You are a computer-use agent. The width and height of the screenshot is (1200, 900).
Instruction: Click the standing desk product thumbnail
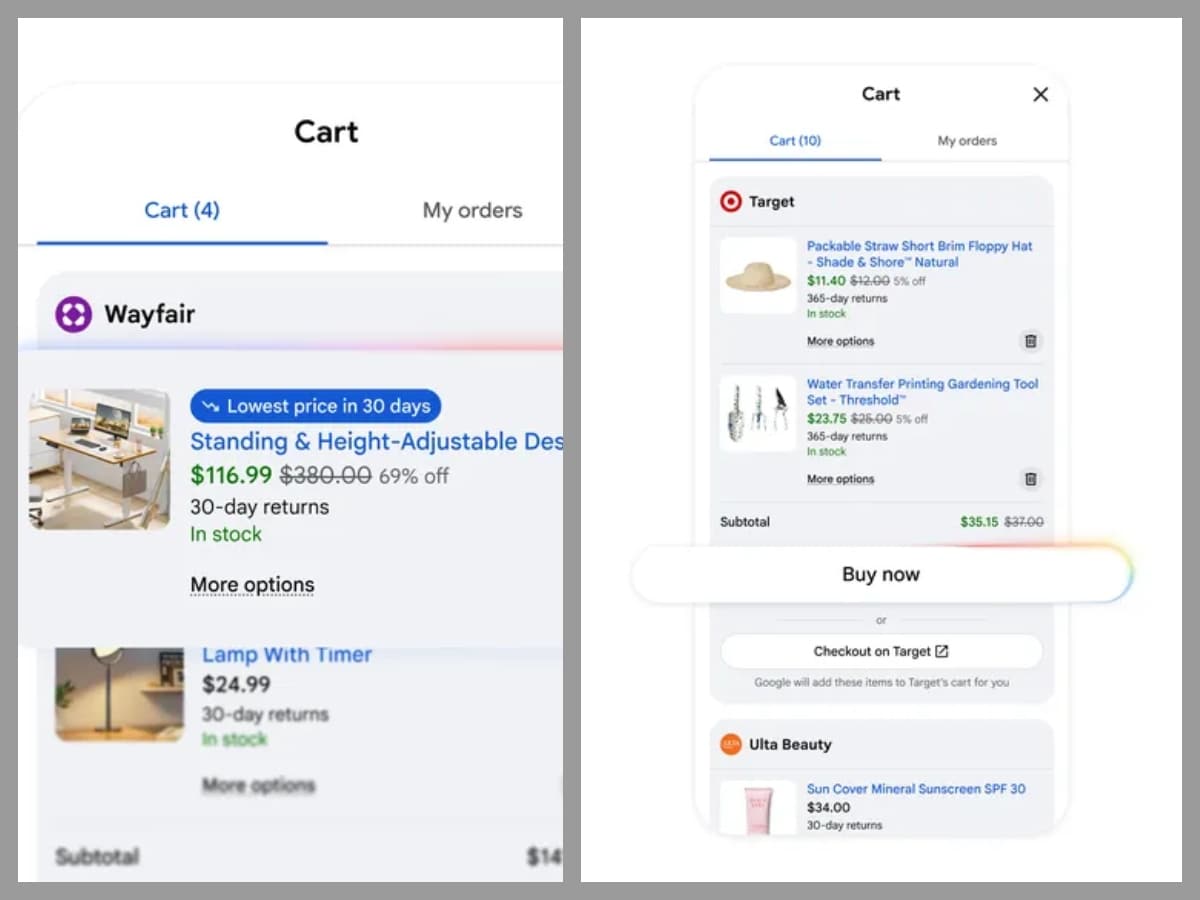pyautogui.click(x=99, y=459)
